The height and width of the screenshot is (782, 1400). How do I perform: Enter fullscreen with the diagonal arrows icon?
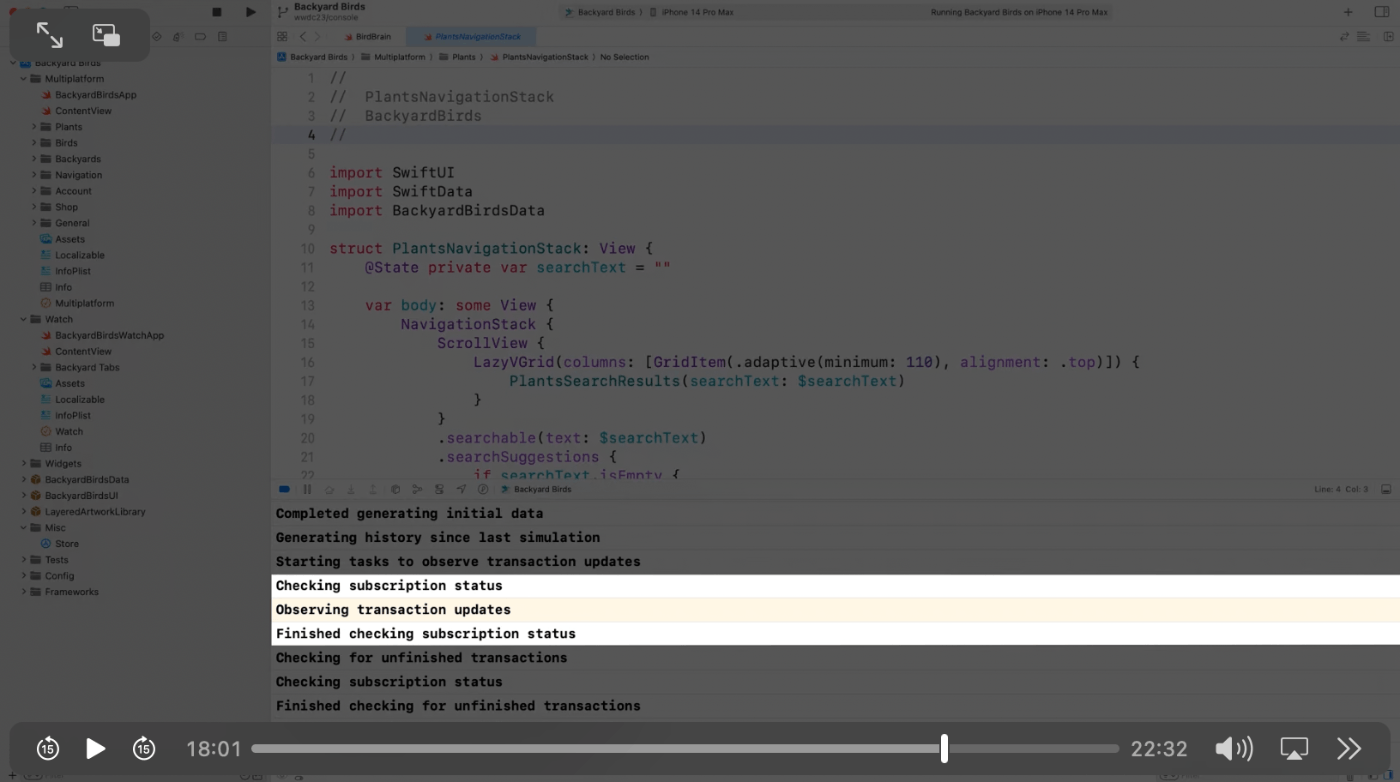(x=49, y=36)
